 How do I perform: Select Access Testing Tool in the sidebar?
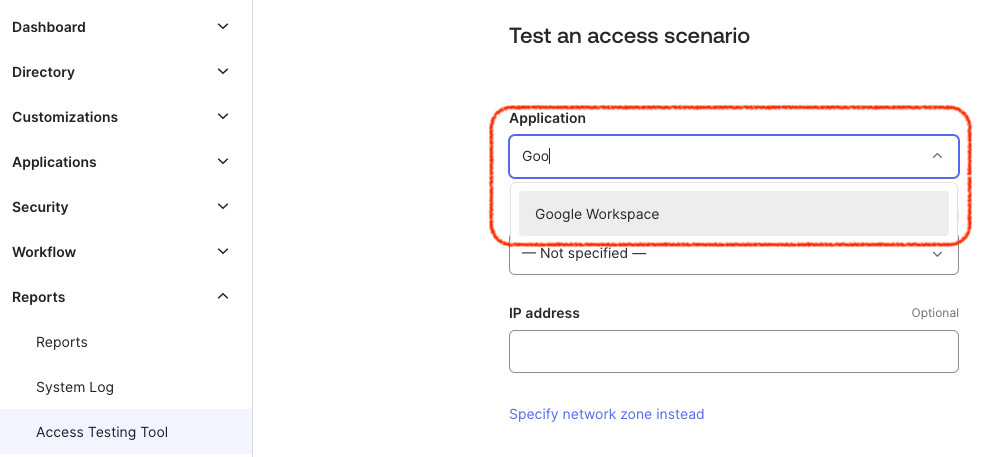[102, 432]
